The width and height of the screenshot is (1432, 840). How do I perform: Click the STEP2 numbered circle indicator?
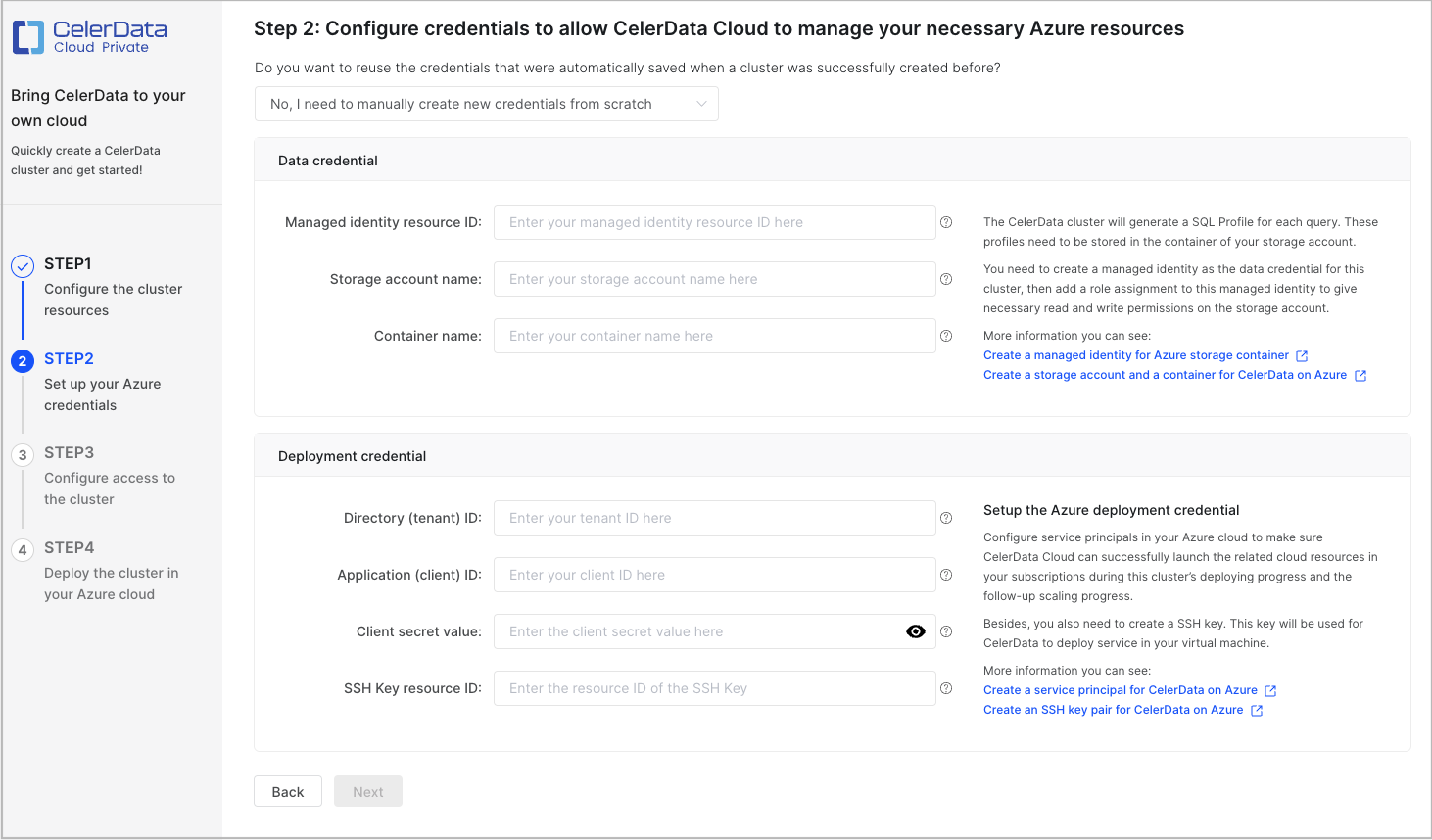click(23, 358)
